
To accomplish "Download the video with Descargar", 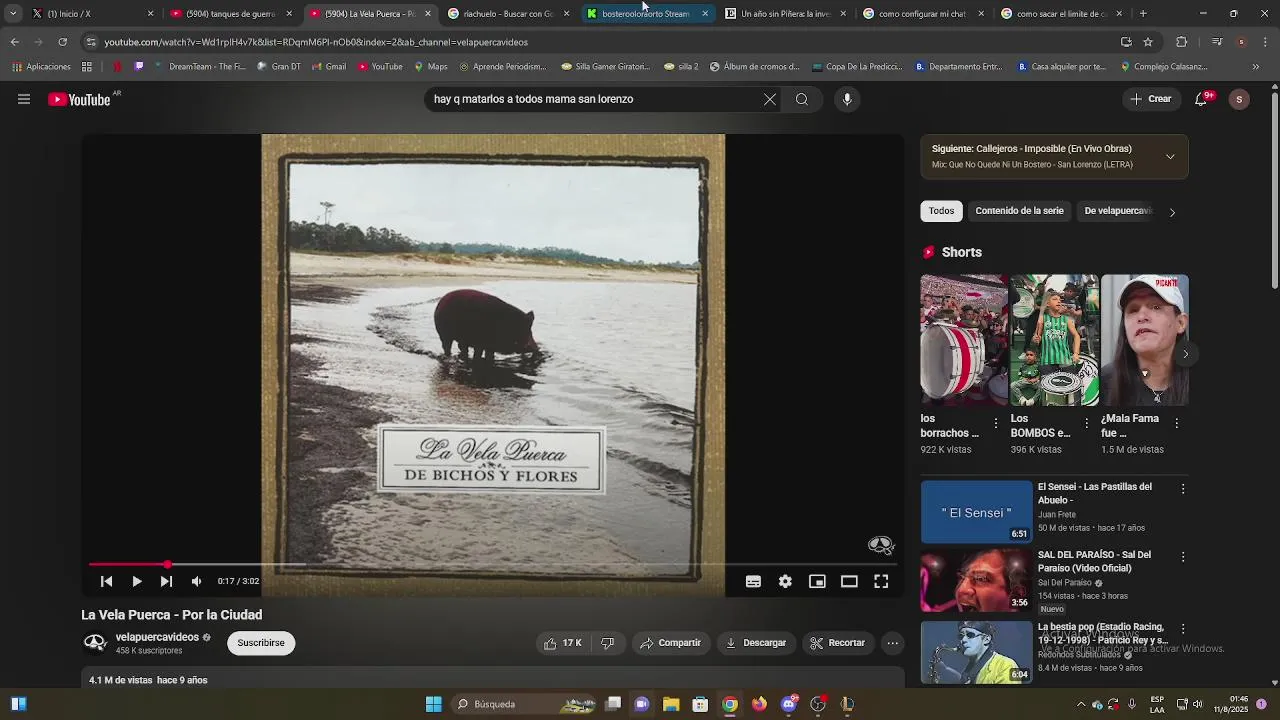I will pyautogui.click(x=756, y=643).
